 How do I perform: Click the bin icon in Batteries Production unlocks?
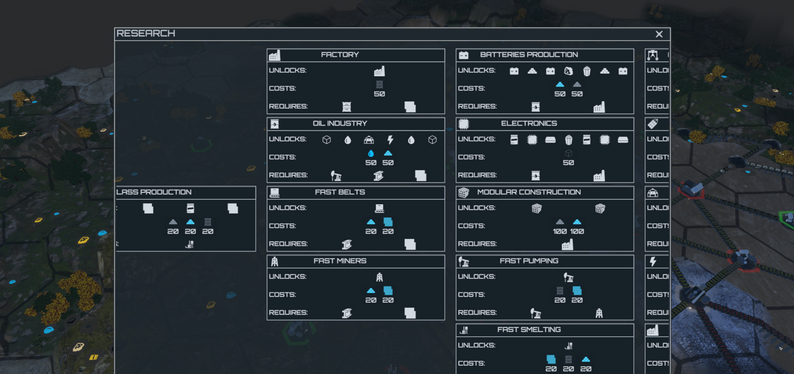[586, 71]
